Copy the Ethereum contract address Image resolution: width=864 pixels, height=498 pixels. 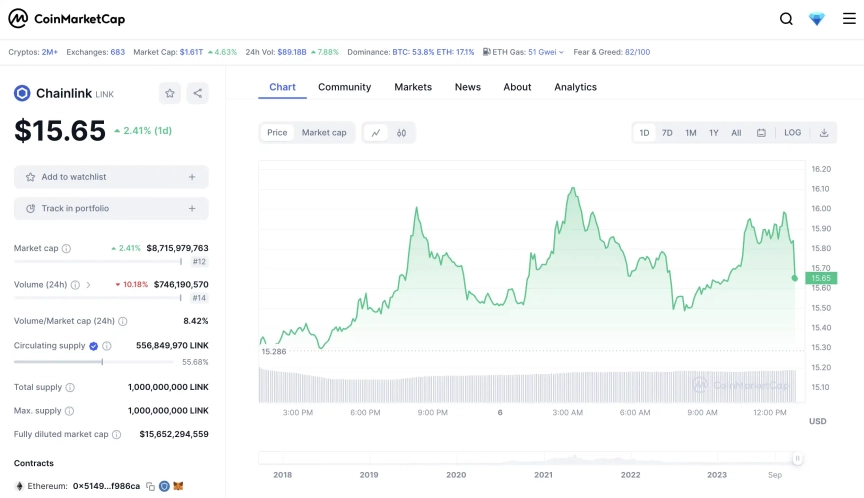150,486
